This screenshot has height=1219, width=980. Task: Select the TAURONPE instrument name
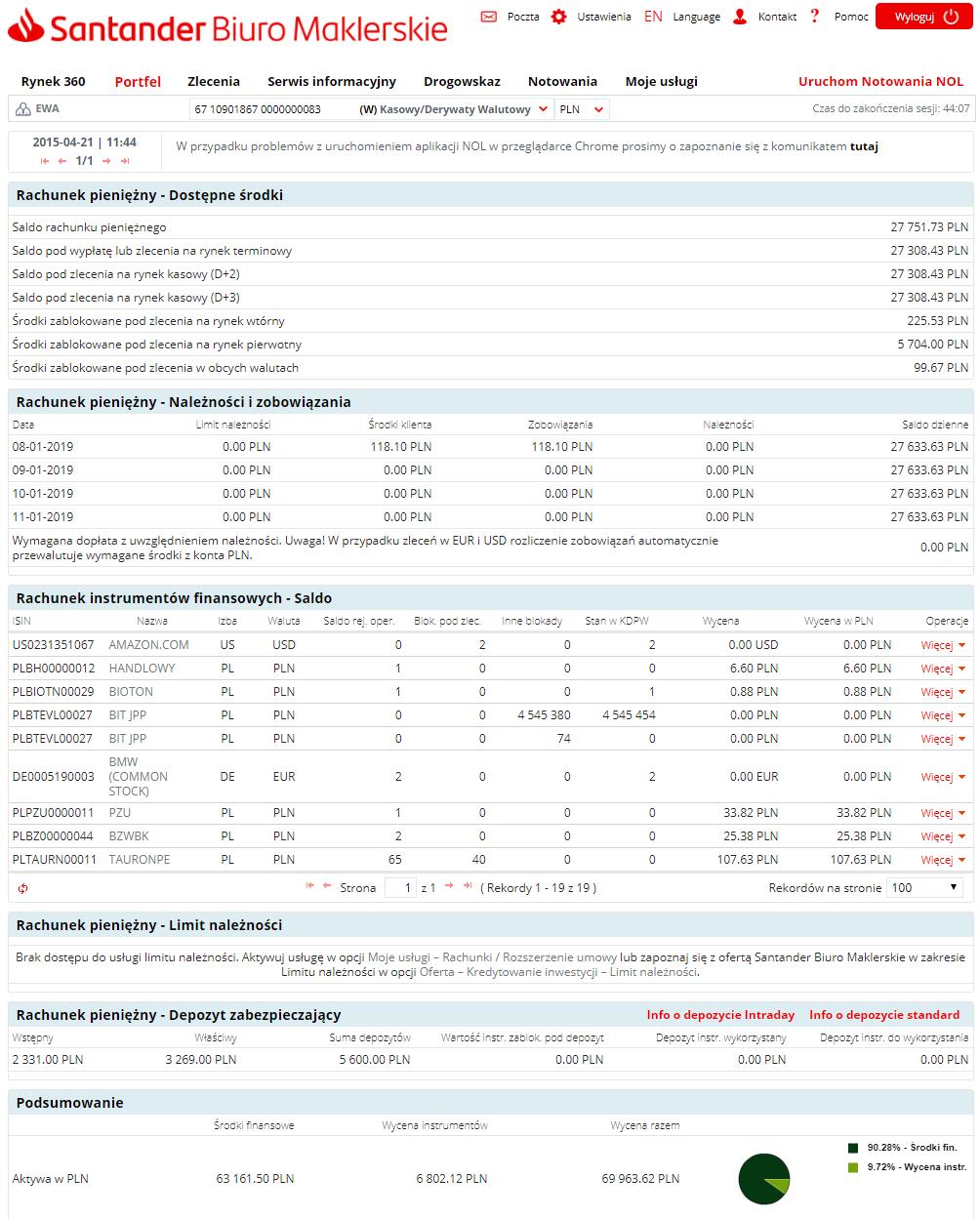[x=140, y=860]
